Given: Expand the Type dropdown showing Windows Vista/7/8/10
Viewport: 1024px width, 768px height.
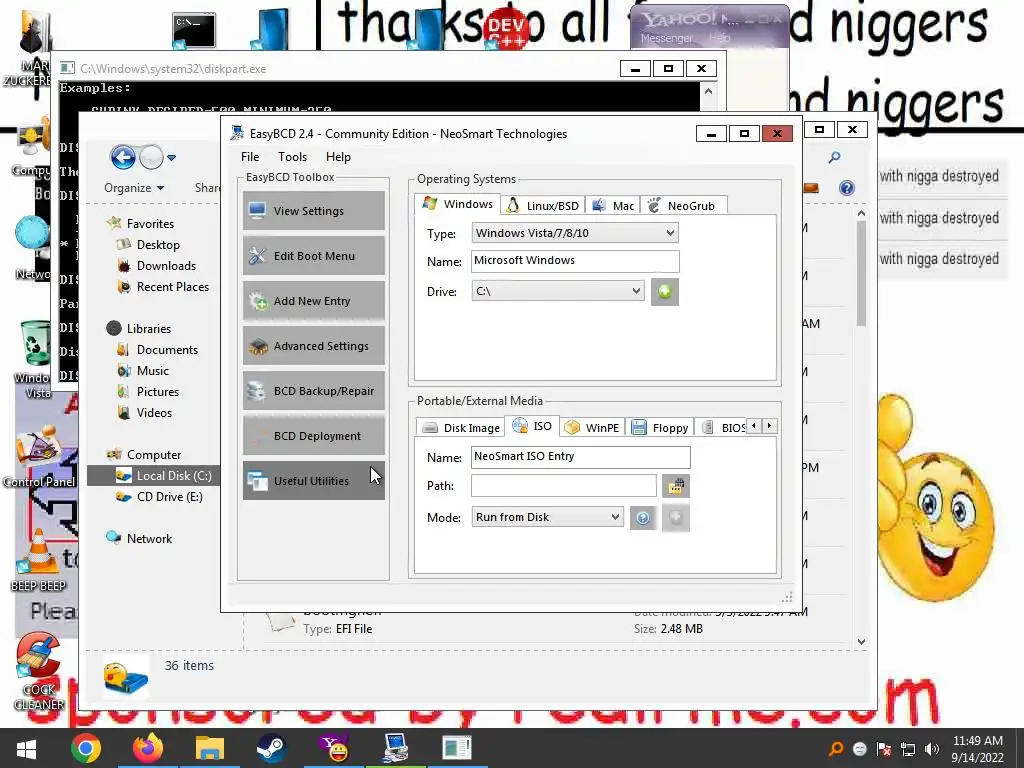Looking at the screenshot, I should coord(575,233).
